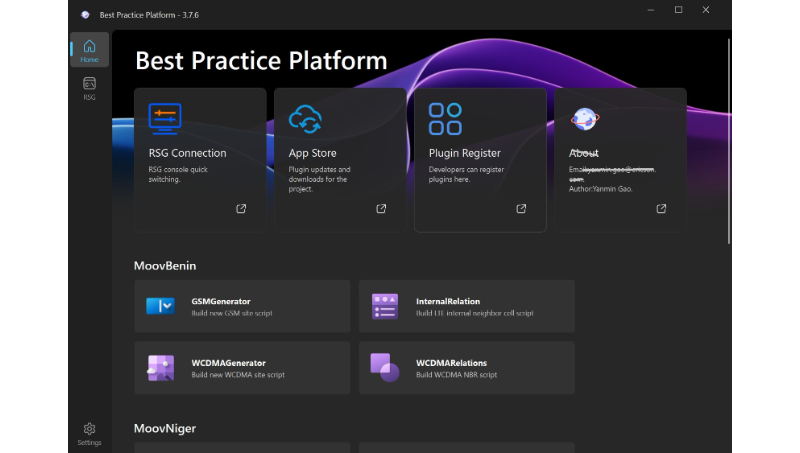Viewport: 800px width, 453px height.
Task: Click the GSMGenerator plugin icon
Action: point(160,306)
